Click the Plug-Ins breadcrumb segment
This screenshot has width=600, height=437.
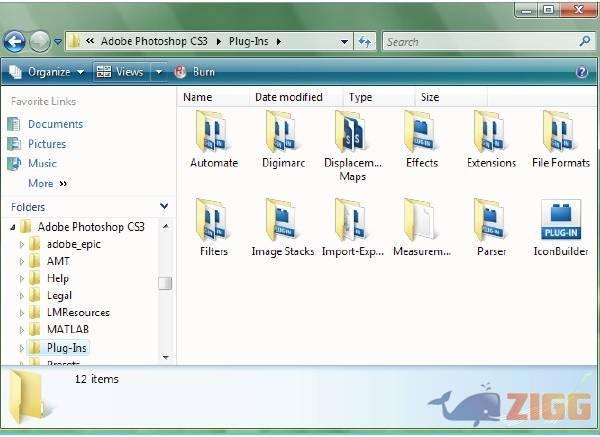(x=249, y=41)
